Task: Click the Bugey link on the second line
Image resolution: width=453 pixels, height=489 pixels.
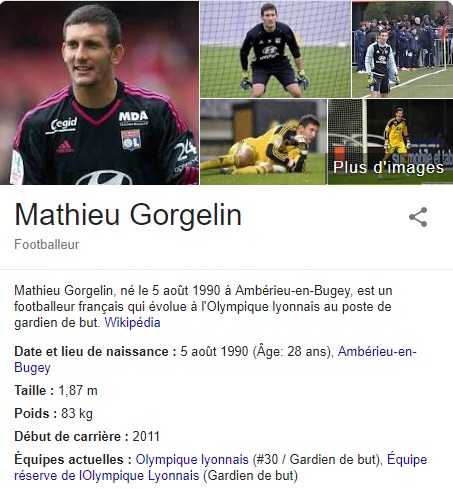Action: tap(32, 368)
